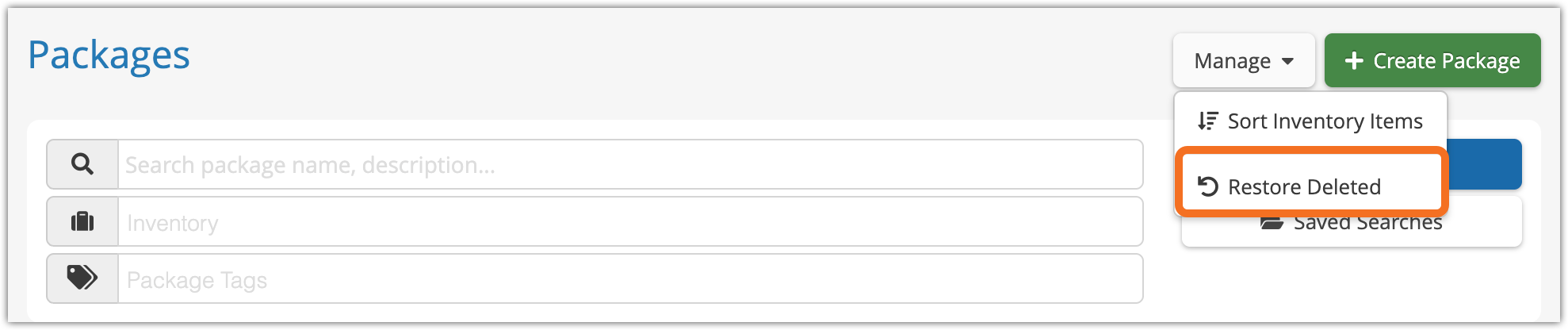The width and height of the screenshot is (1568, 330).
Task: Collapse the Manage dropdown using its caret
Action: (x=1287, y=61)
